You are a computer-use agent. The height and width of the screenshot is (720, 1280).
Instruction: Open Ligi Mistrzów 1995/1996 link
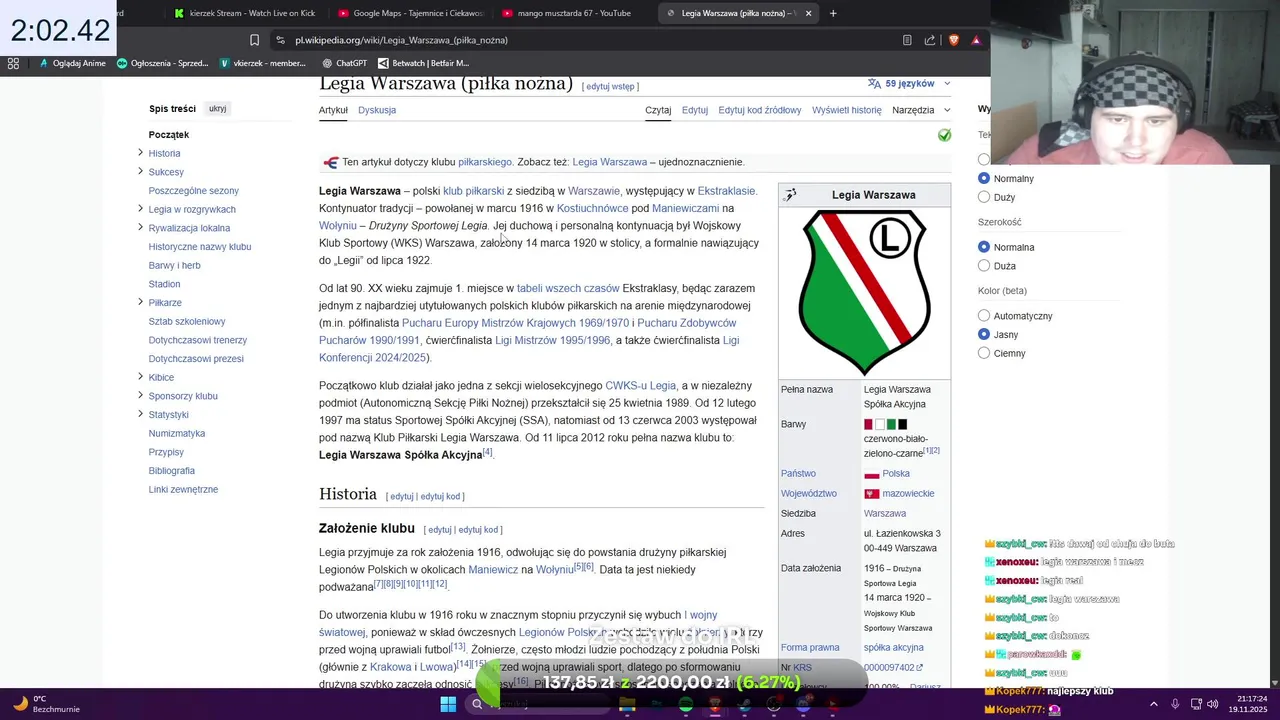pos(552,340)
